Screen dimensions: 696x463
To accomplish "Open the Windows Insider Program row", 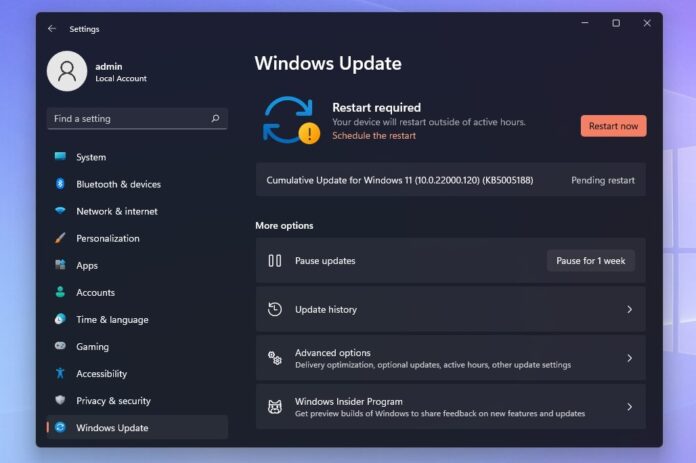I will [451, 407].
